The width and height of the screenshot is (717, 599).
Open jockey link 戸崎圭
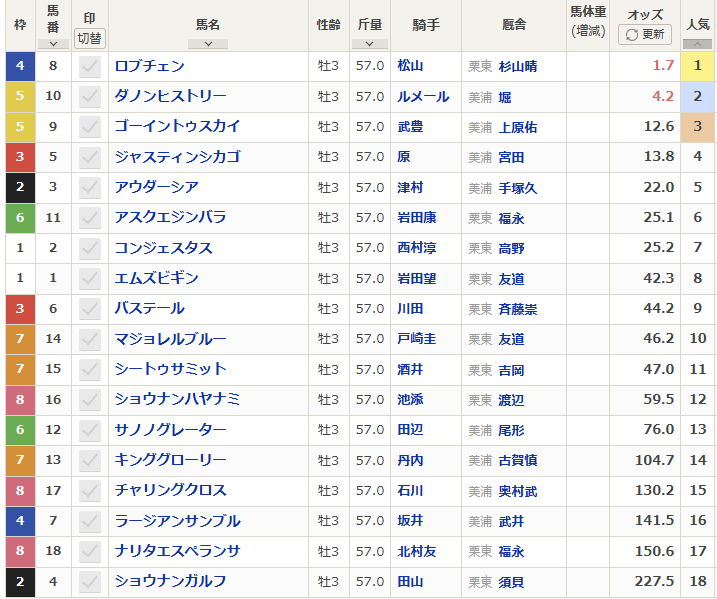click(x=417, y=339)
